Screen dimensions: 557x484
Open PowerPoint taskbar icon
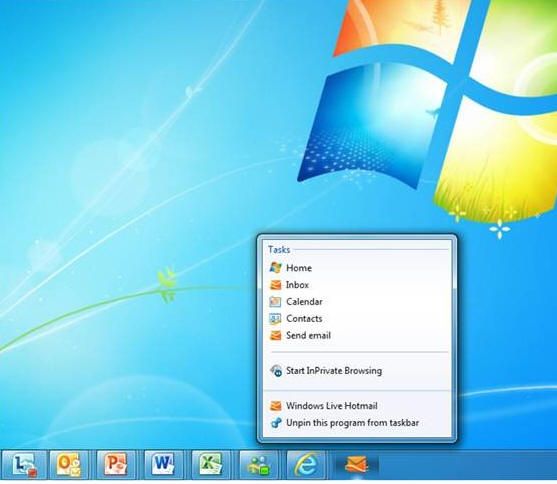116,464
